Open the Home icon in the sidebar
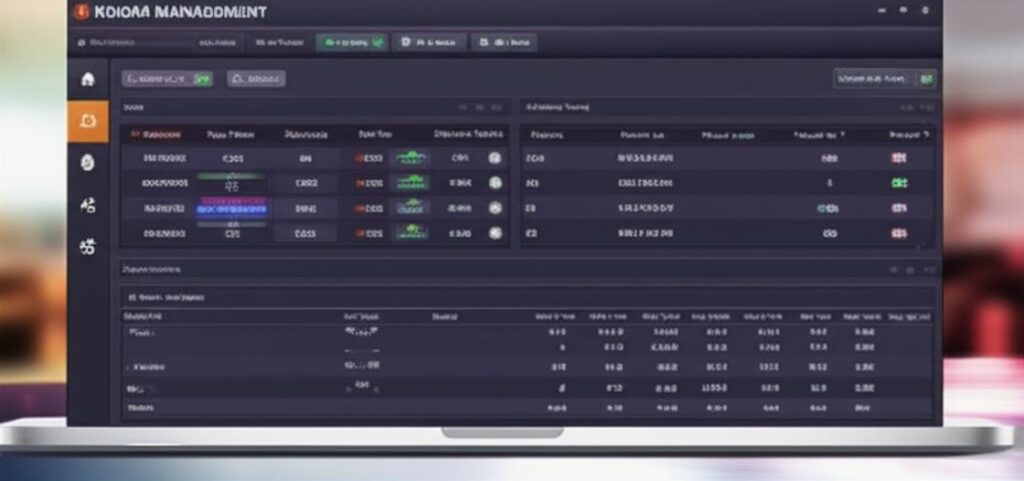The height and width of the screenshot is (481, 1024). pos(87,79)
